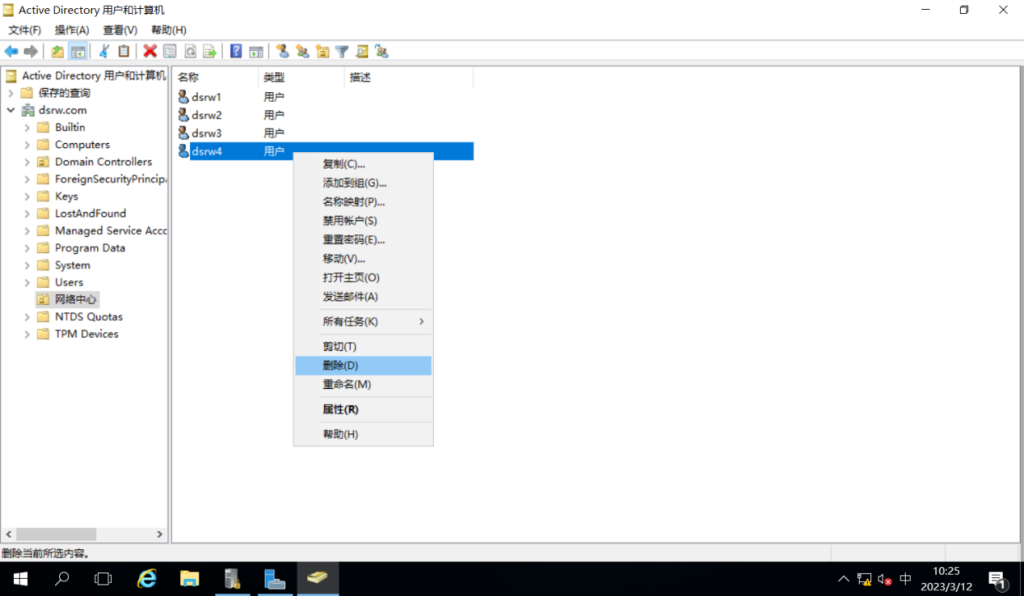Expand the 保存的查询 node
The height and width of the screenshot is (596, 1024).
(x=11, y=93)
